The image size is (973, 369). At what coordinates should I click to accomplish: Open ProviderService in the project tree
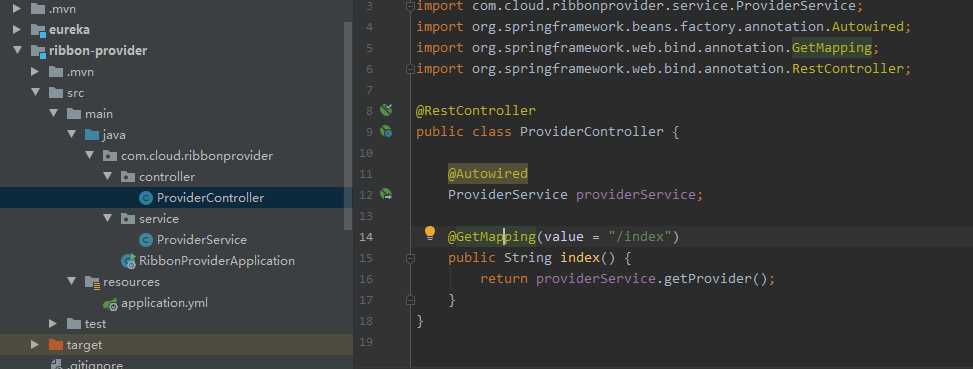coord(202,240)
